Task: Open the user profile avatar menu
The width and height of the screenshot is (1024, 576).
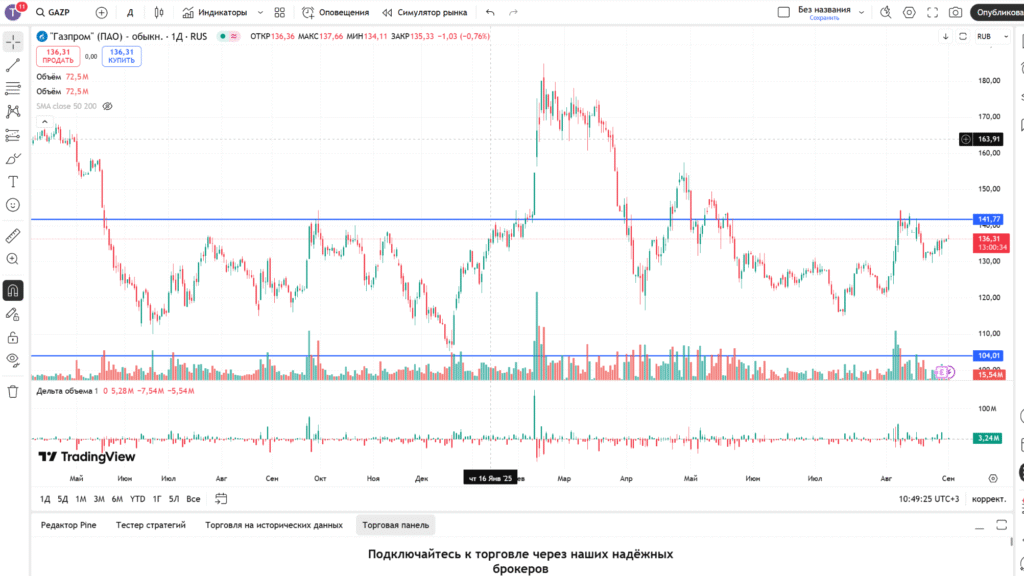Action: tap(12, 12)
